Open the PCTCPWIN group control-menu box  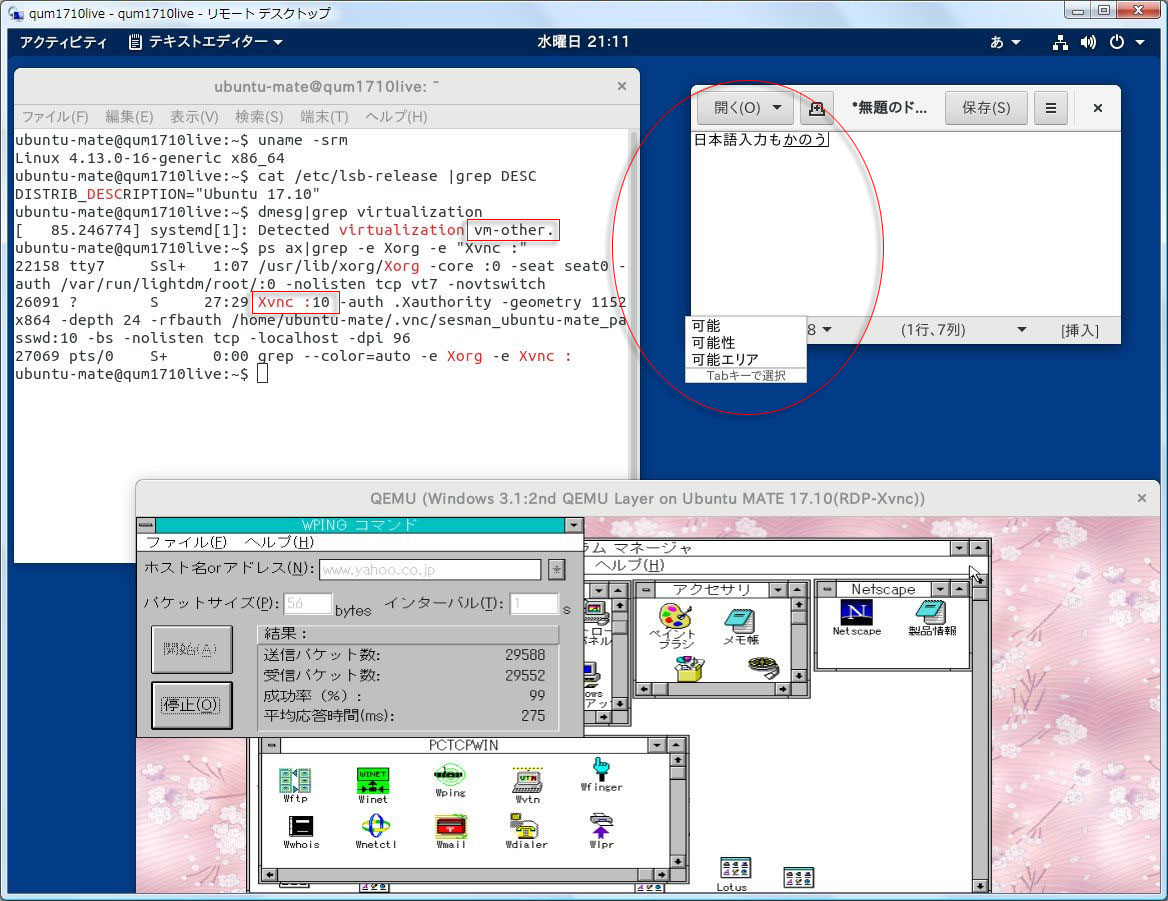click(x=272, y=745)
